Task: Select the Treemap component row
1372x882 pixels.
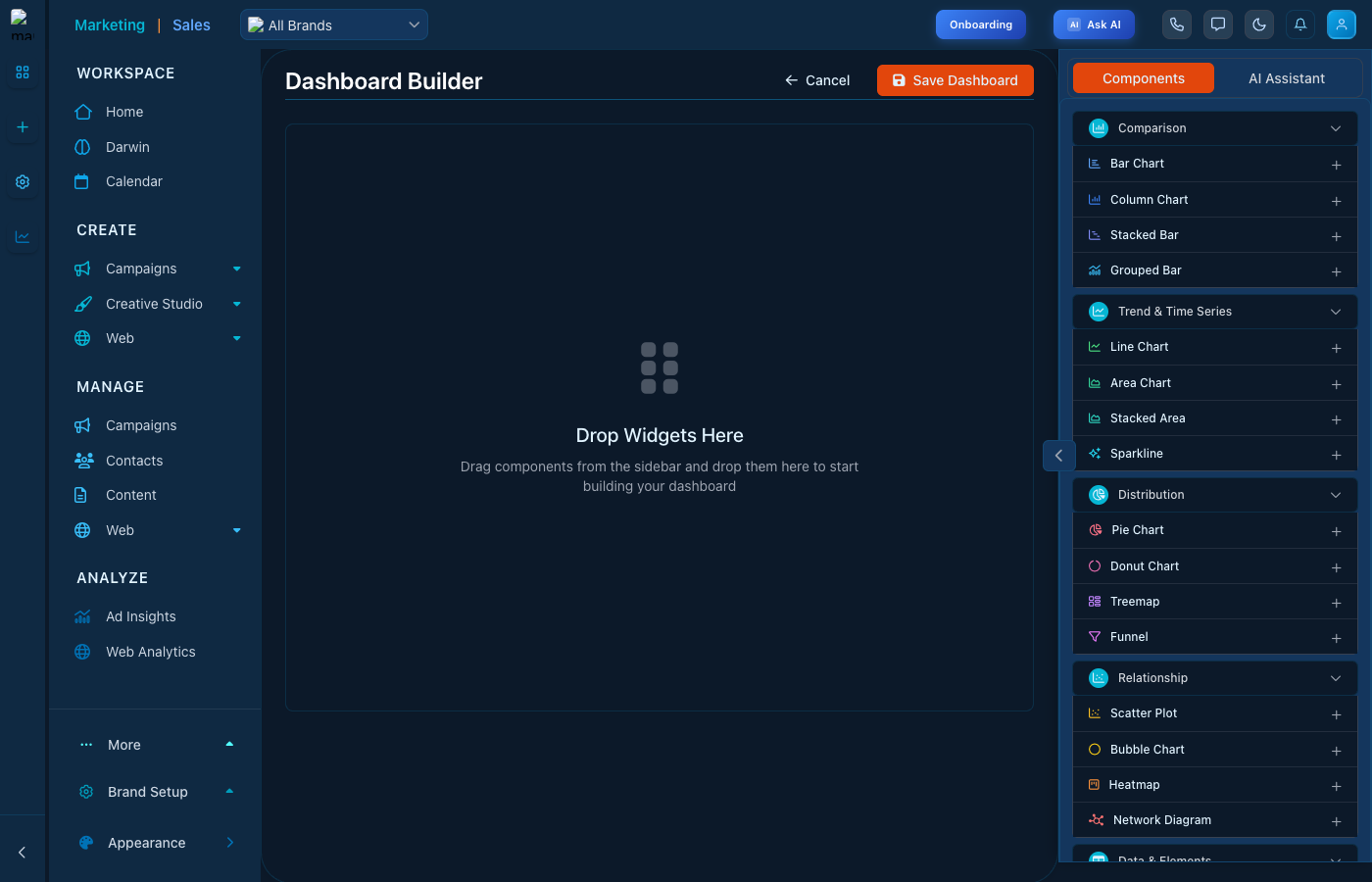Action: (x=1215, y=602)
